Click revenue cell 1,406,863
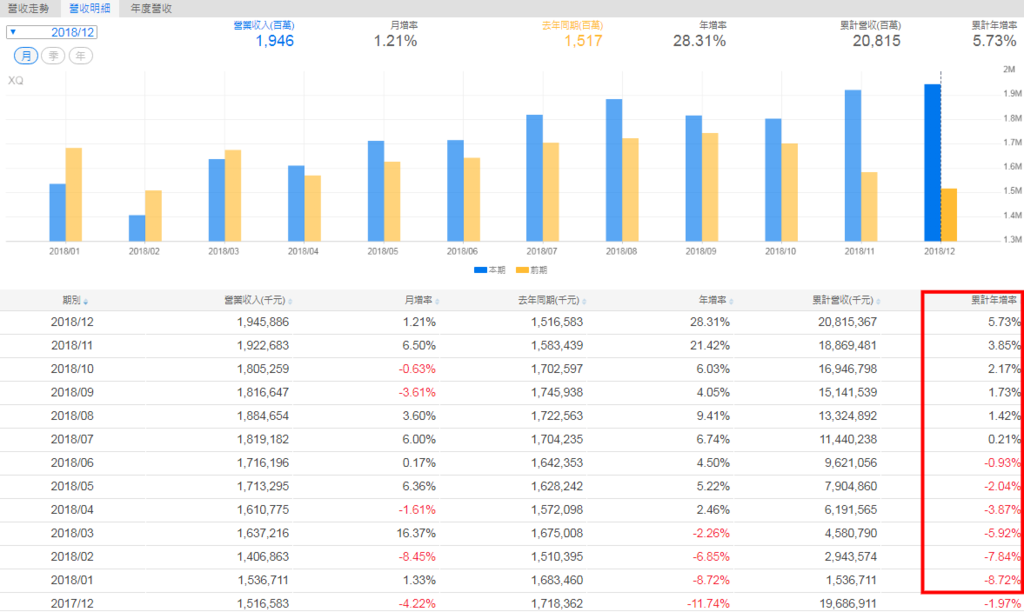Image resolution: width=1024 pixels, height=612 pixels. point(263,557)
